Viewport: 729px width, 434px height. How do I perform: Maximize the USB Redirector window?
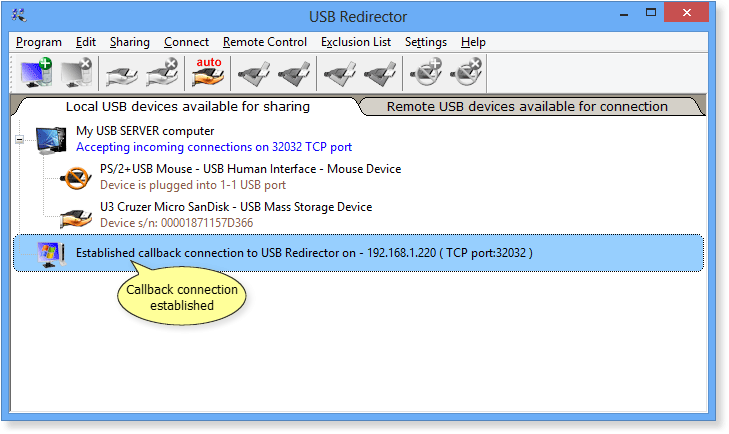tap(651, 13)
